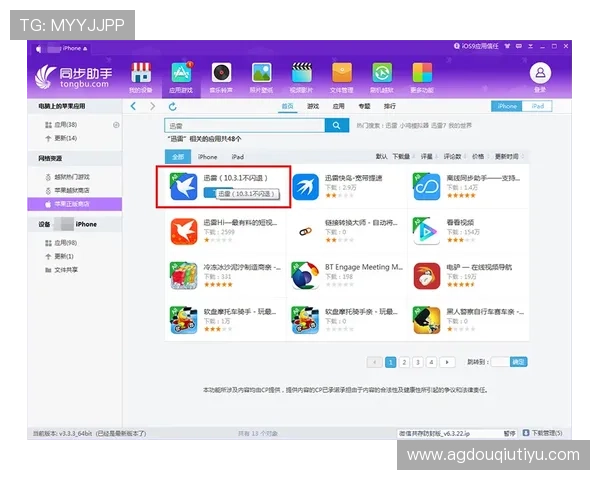The width and height of the screenshot is (600, 480).
Task: Sort results by 默认 default
Action: coord(382,157)
